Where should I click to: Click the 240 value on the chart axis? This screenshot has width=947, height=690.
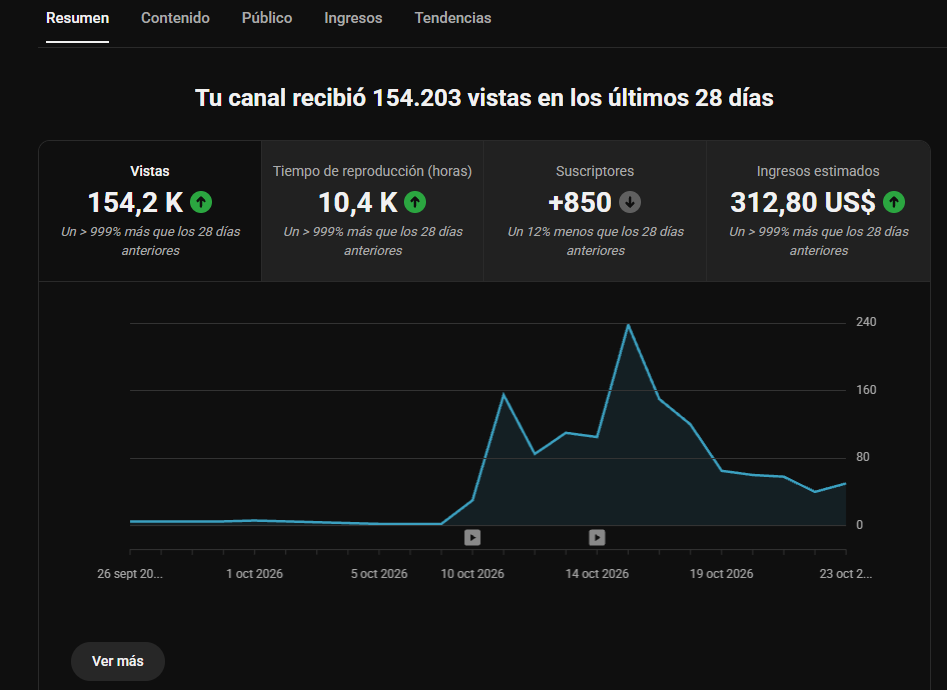[x=866, y=321]
